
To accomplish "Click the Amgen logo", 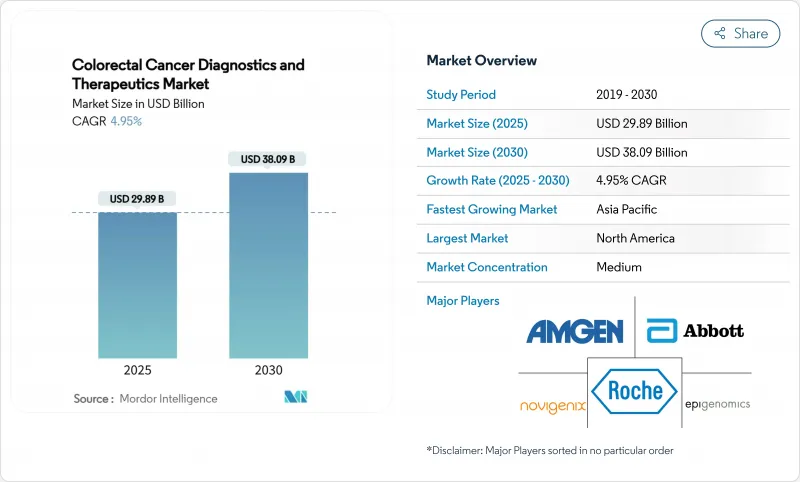I will (x=575, y=331).
